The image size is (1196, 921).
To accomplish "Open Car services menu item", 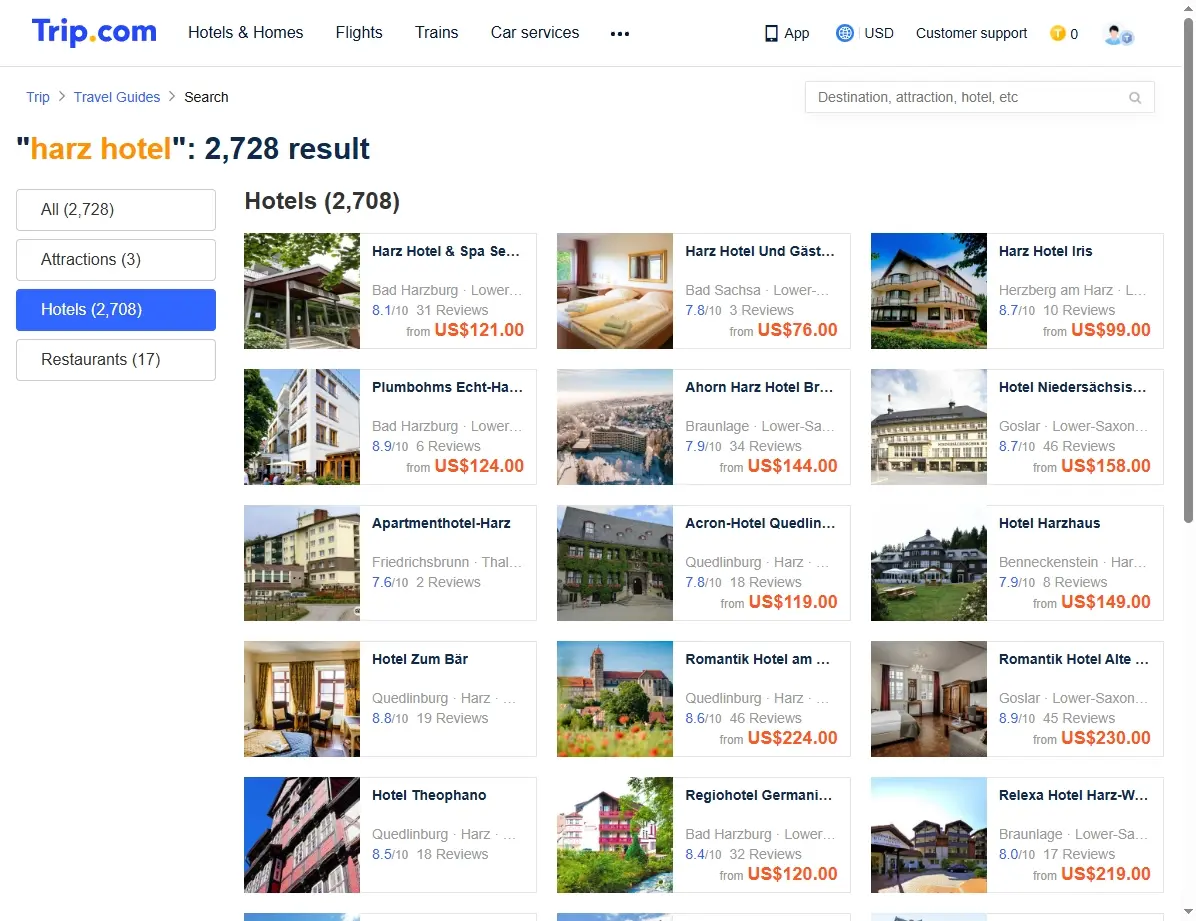I will click(535, 33).
